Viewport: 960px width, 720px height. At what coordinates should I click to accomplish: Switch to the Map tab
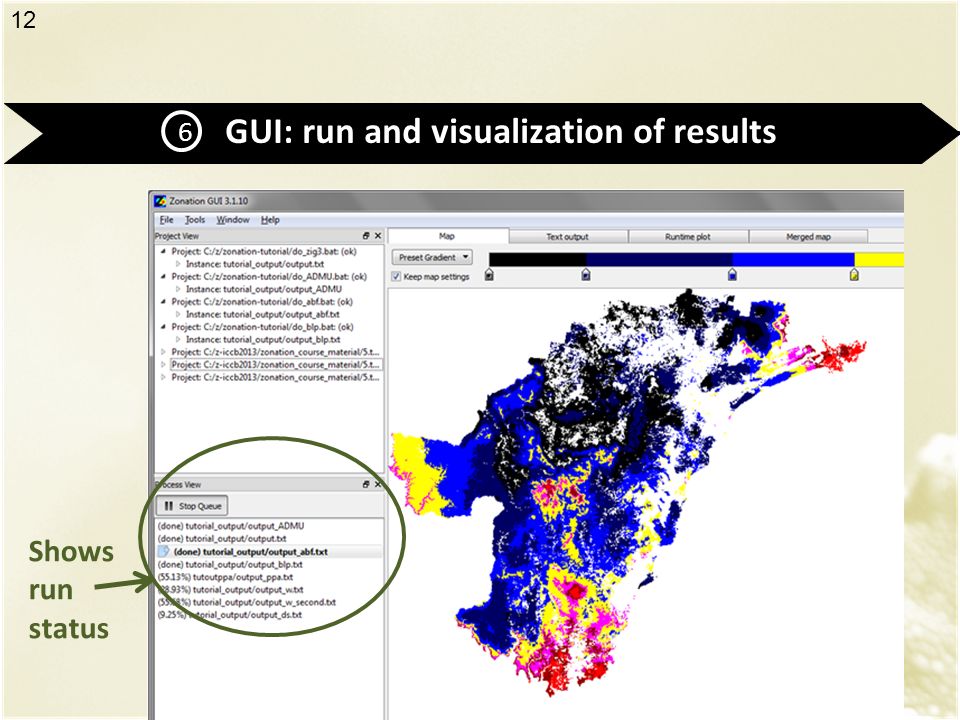[448, 236]
